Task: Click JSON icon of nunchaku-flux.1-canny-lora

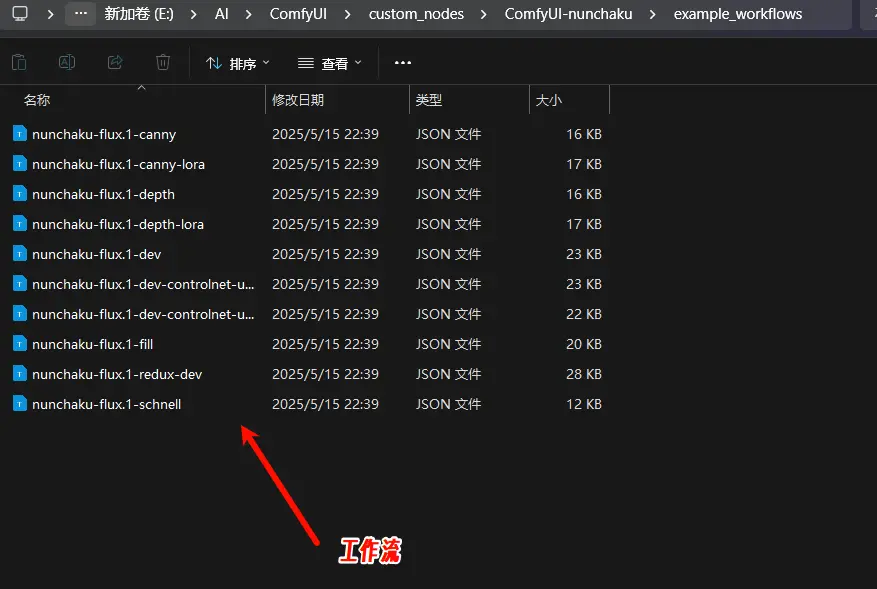Action: [20, 164]
